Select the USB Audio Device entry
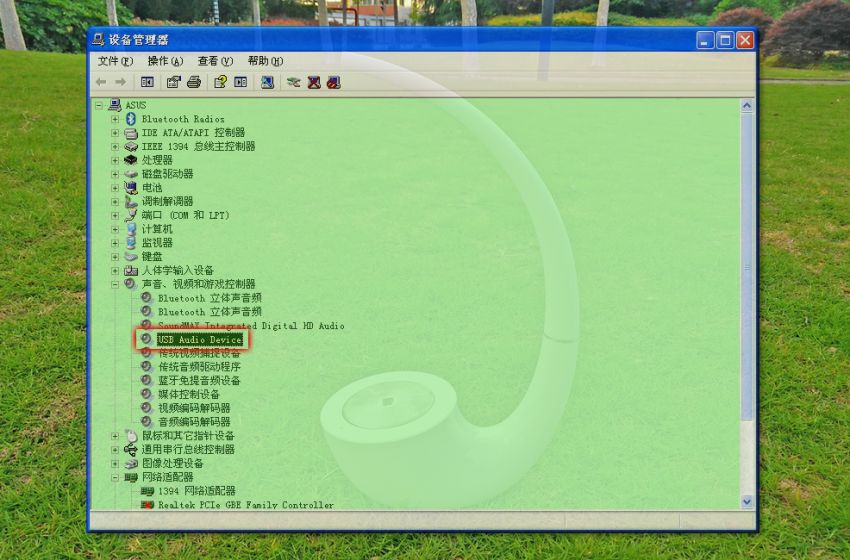850x560 pixels. tap(199, 339)
